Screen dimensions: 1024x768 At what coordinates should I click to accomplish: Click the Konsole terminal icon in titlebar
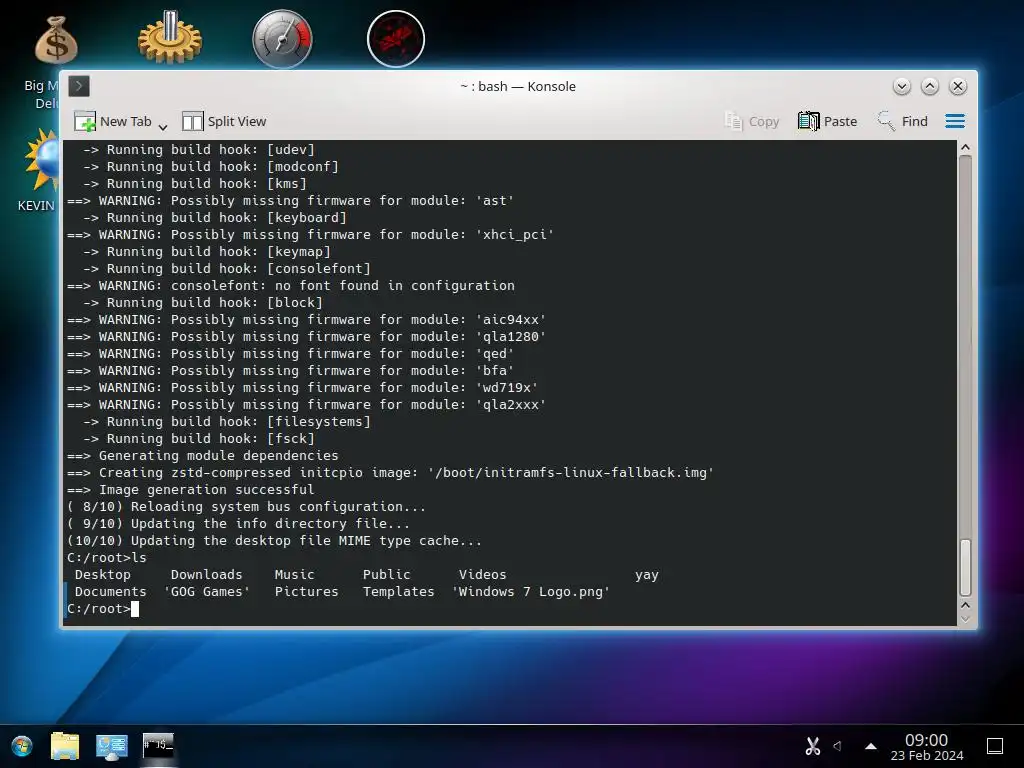click(79, 86)
